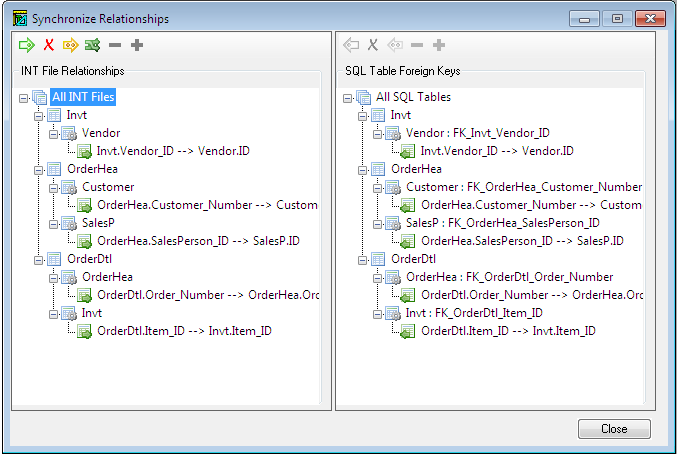
Task: Click the yellow arrow icon in left toolbar
Action: click(70, 45)
